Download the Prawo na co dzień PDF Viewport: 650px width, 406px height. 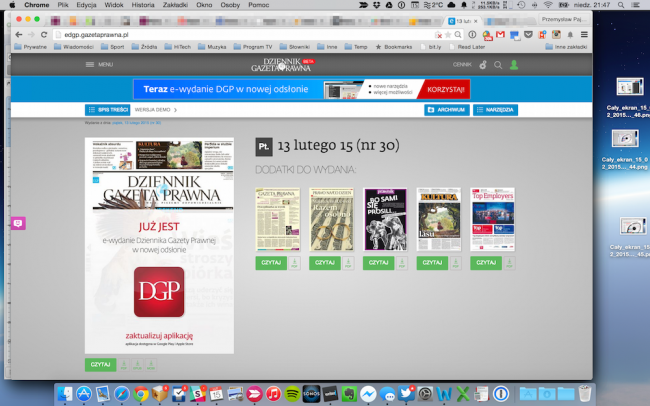tap(348, 263)
